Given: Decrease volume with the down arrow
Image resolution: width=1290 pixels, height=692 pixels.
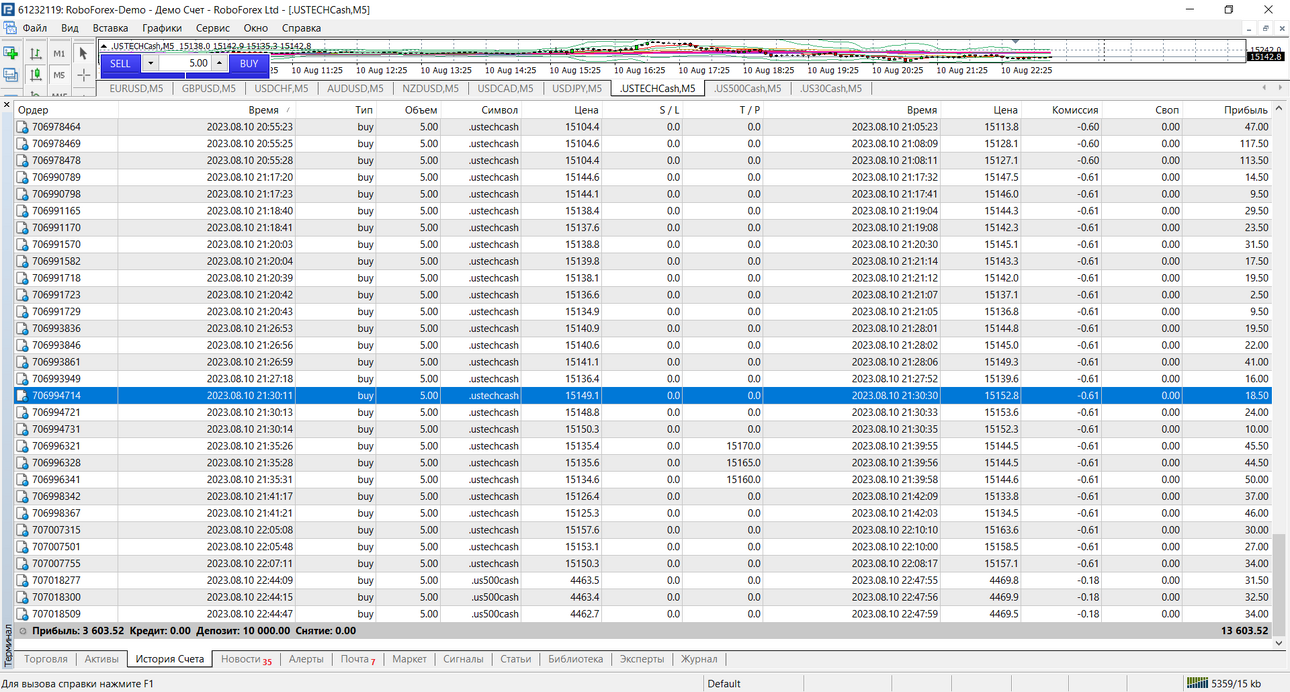Looking at the screenshot, I should click(150, 63).
